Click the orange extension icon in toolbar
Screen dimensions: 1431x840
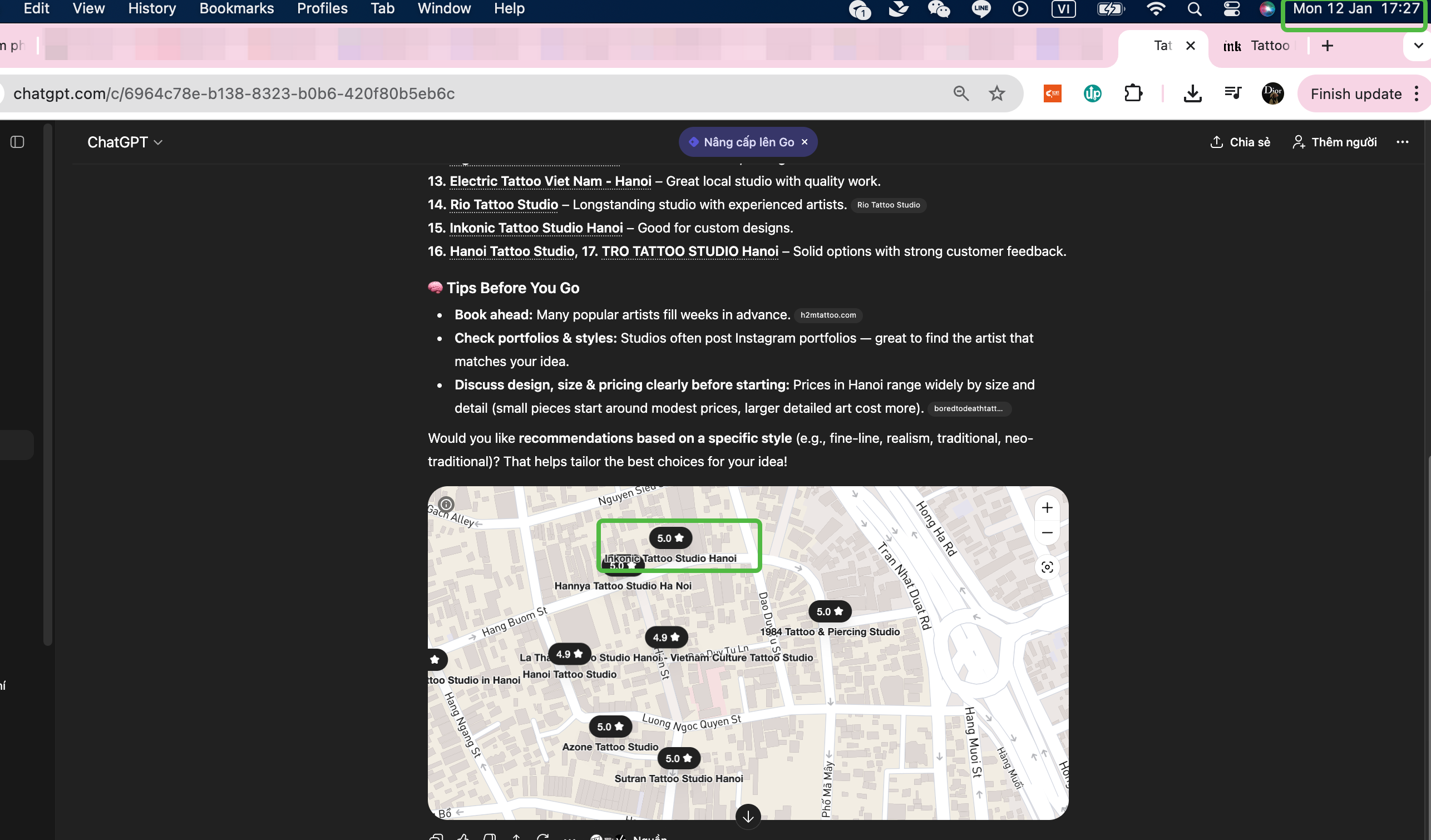point(1052,93)
